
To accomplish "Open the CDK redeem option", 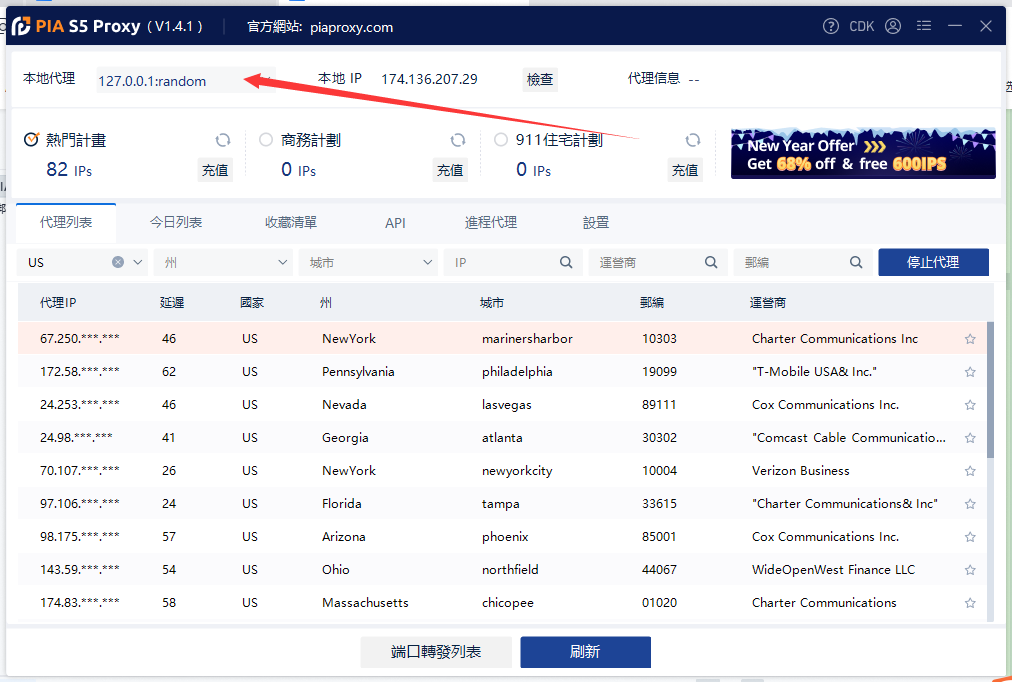I will [x=862, y=26].
